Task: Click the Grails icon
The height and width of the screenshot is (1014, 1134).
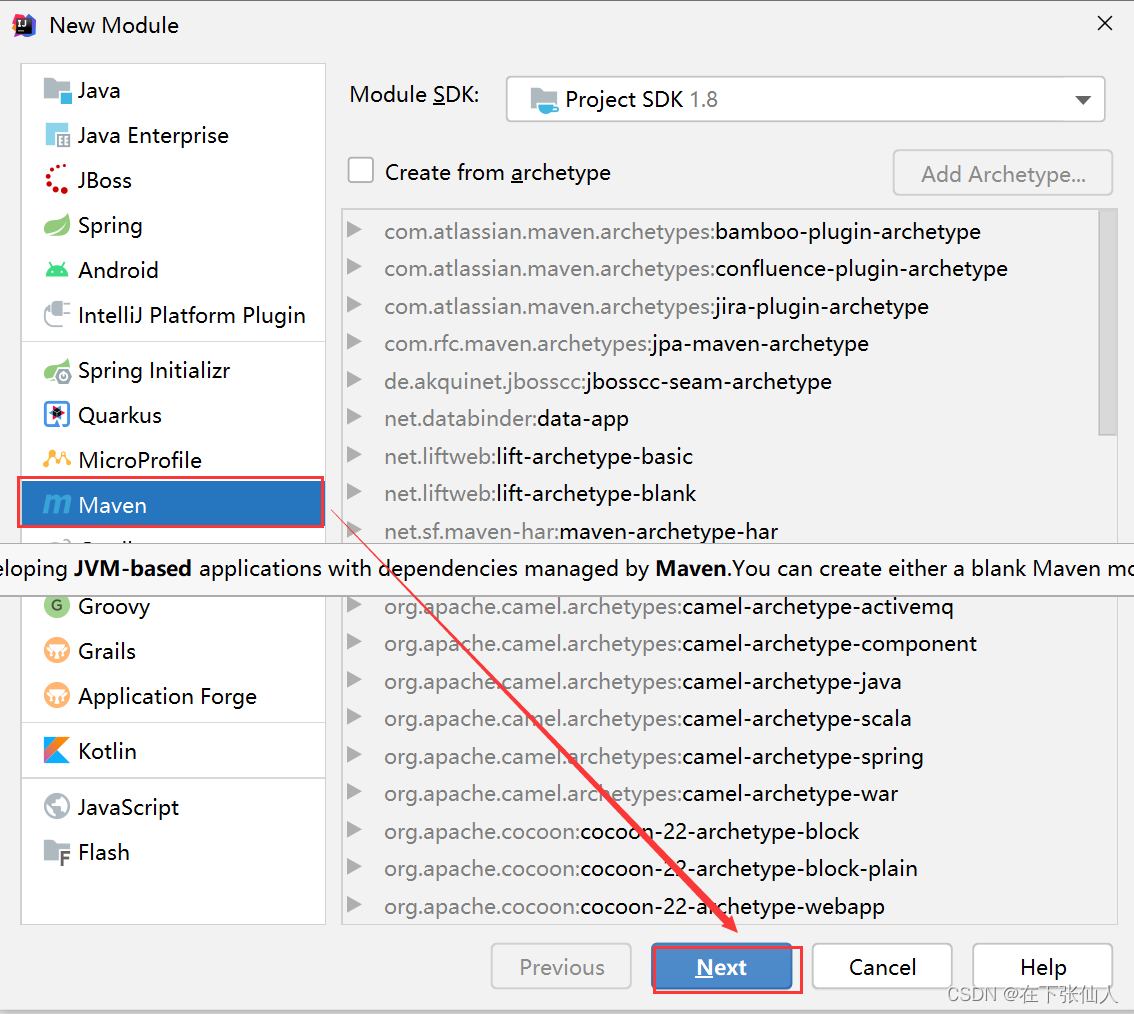Action: click(x=57, y=651)
